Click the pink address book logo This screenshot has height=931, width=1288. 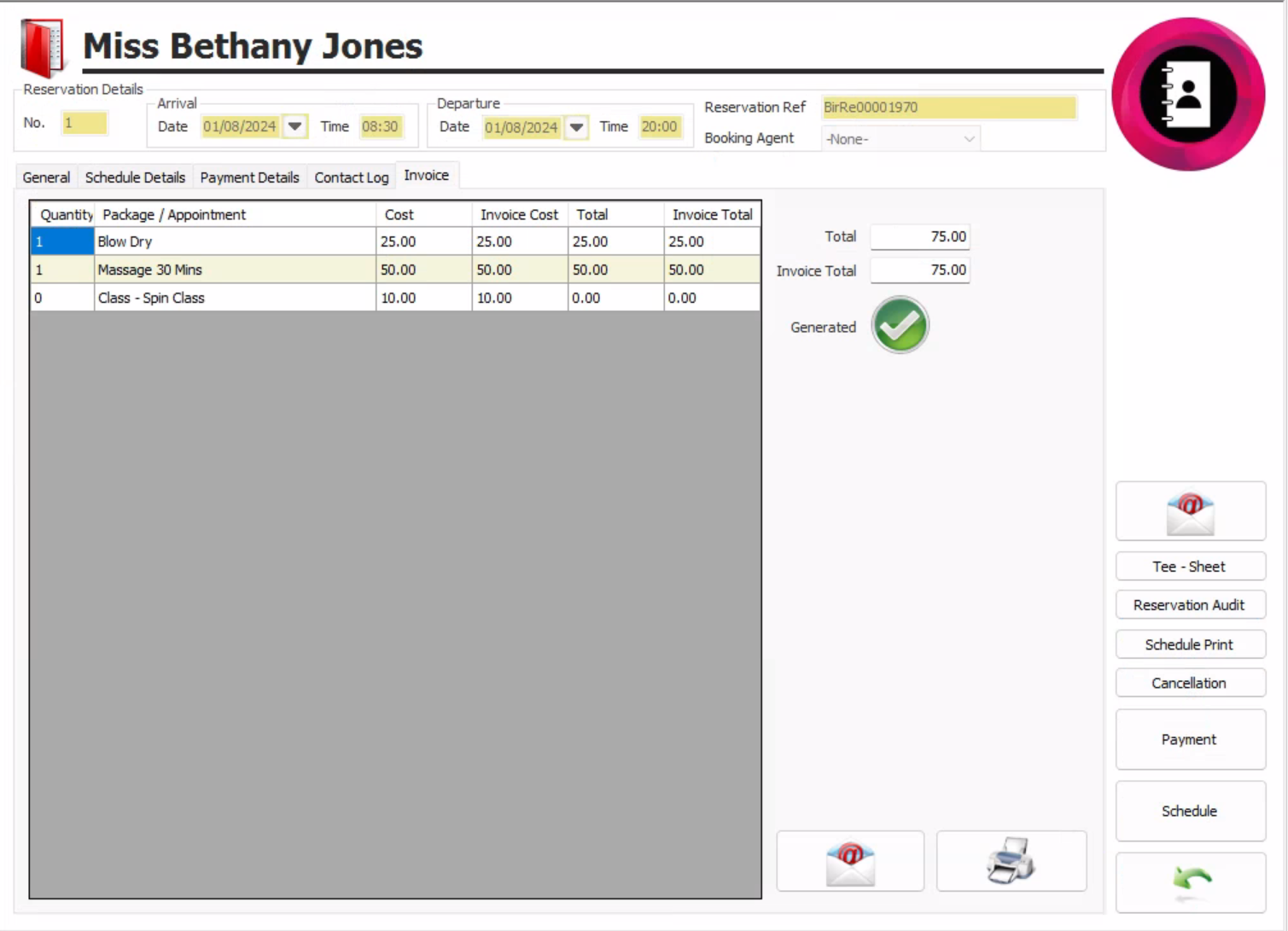(1188, 94)
